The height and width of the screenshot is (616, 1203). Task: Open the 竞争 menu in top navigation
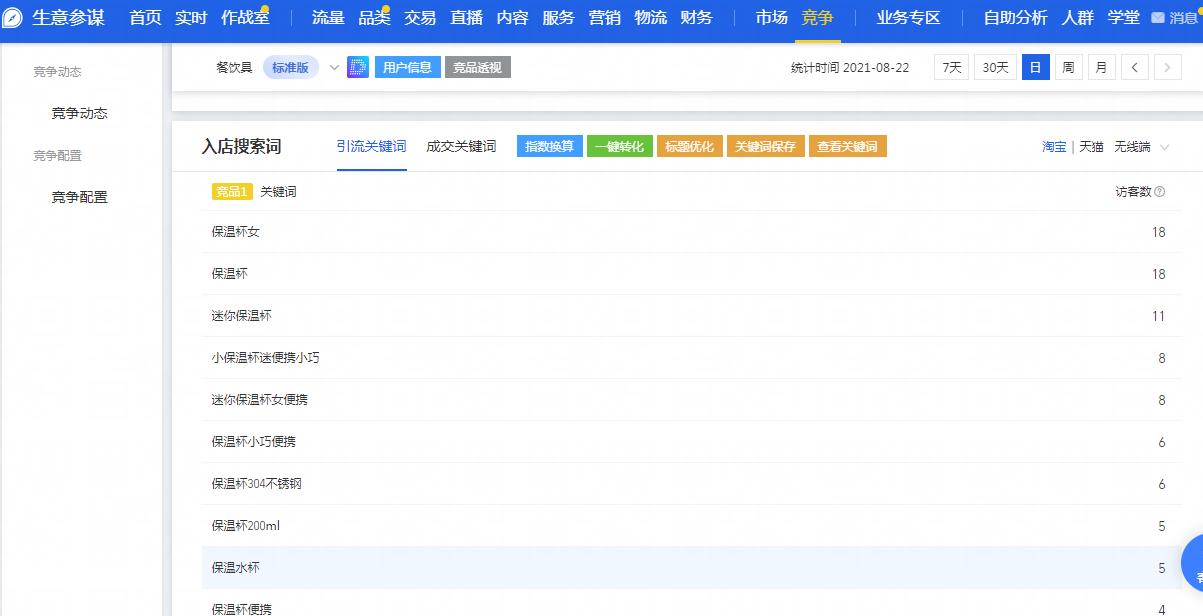click(817, 17)
